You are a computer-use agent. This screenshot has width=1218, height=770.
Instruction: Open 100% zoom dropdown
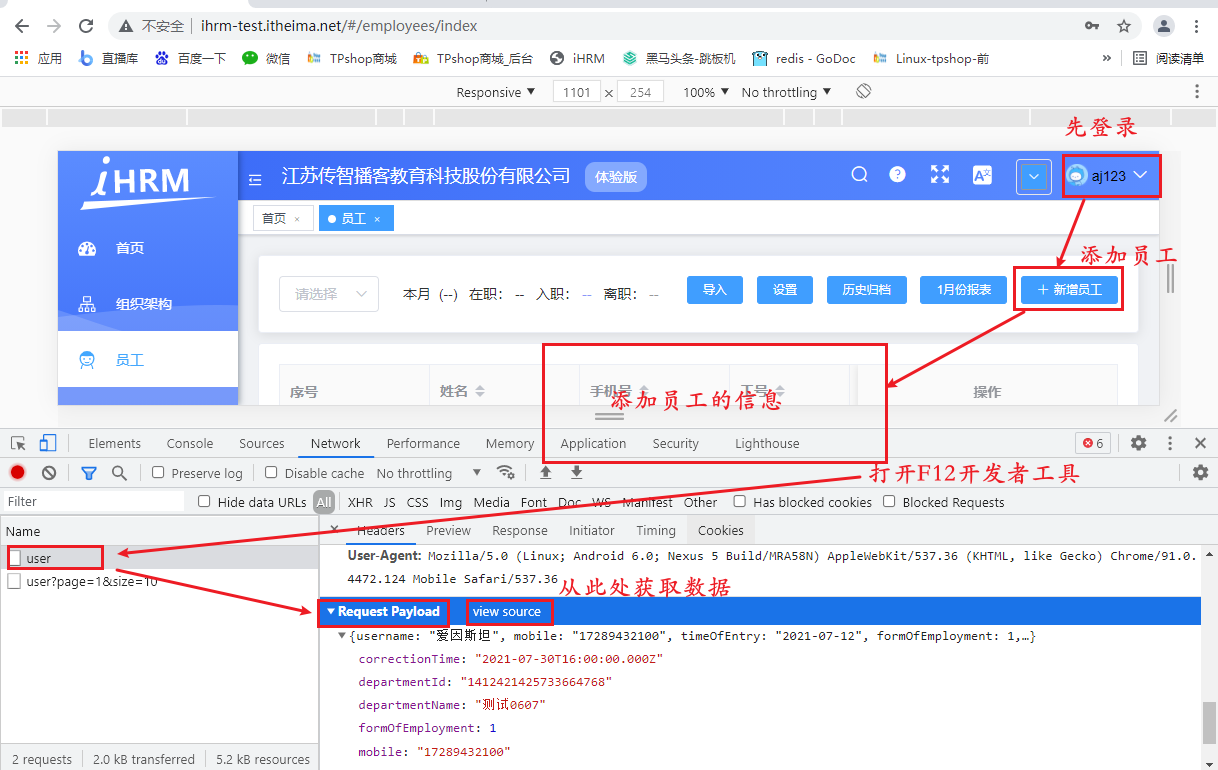707,92
